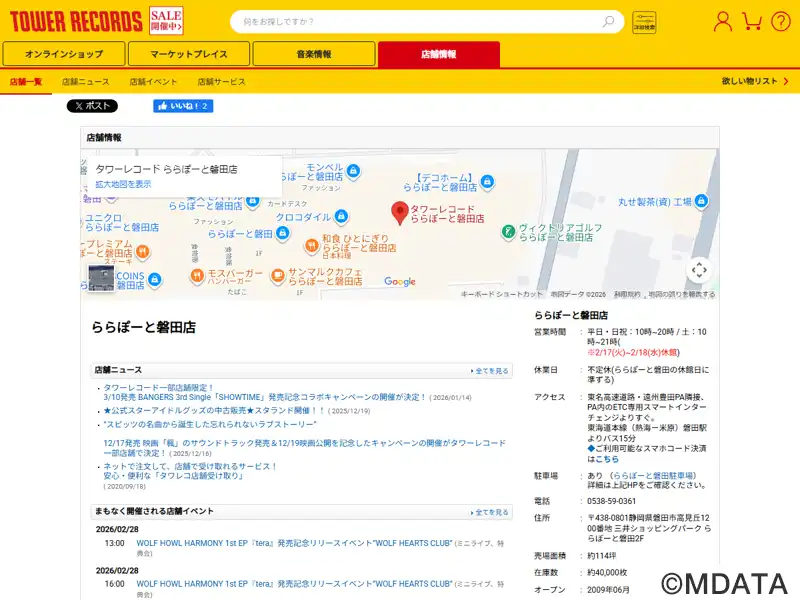Click the red Tower Records map pin

click(399, 213)
